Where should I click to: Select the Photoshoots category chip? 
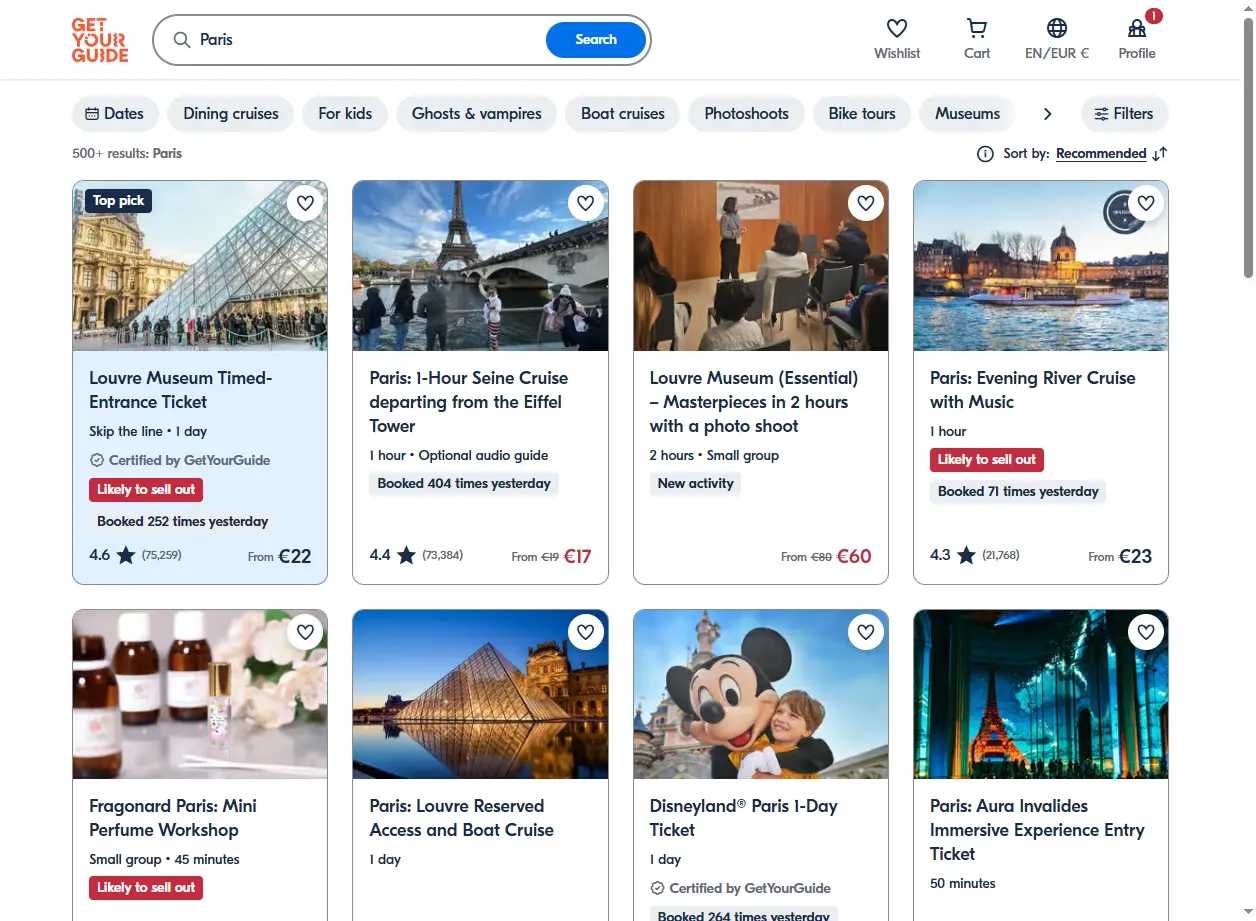(x=747, y=113)
